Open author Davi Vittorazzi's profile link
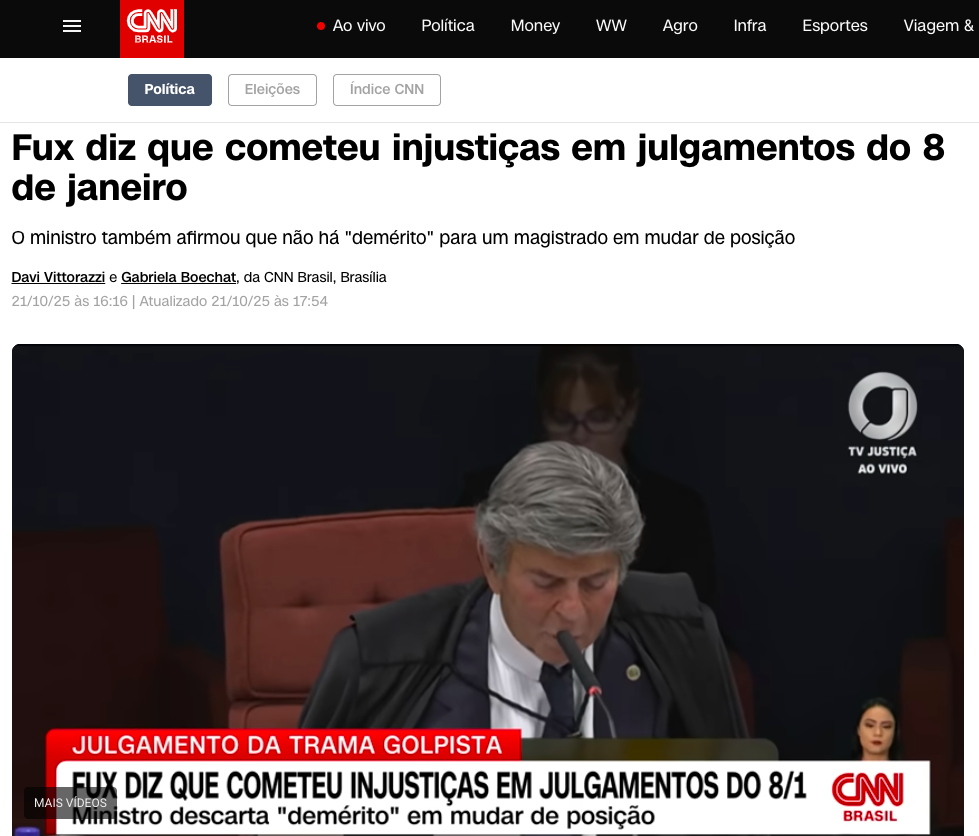Screen dimensions: 979x836 point(58,277)
